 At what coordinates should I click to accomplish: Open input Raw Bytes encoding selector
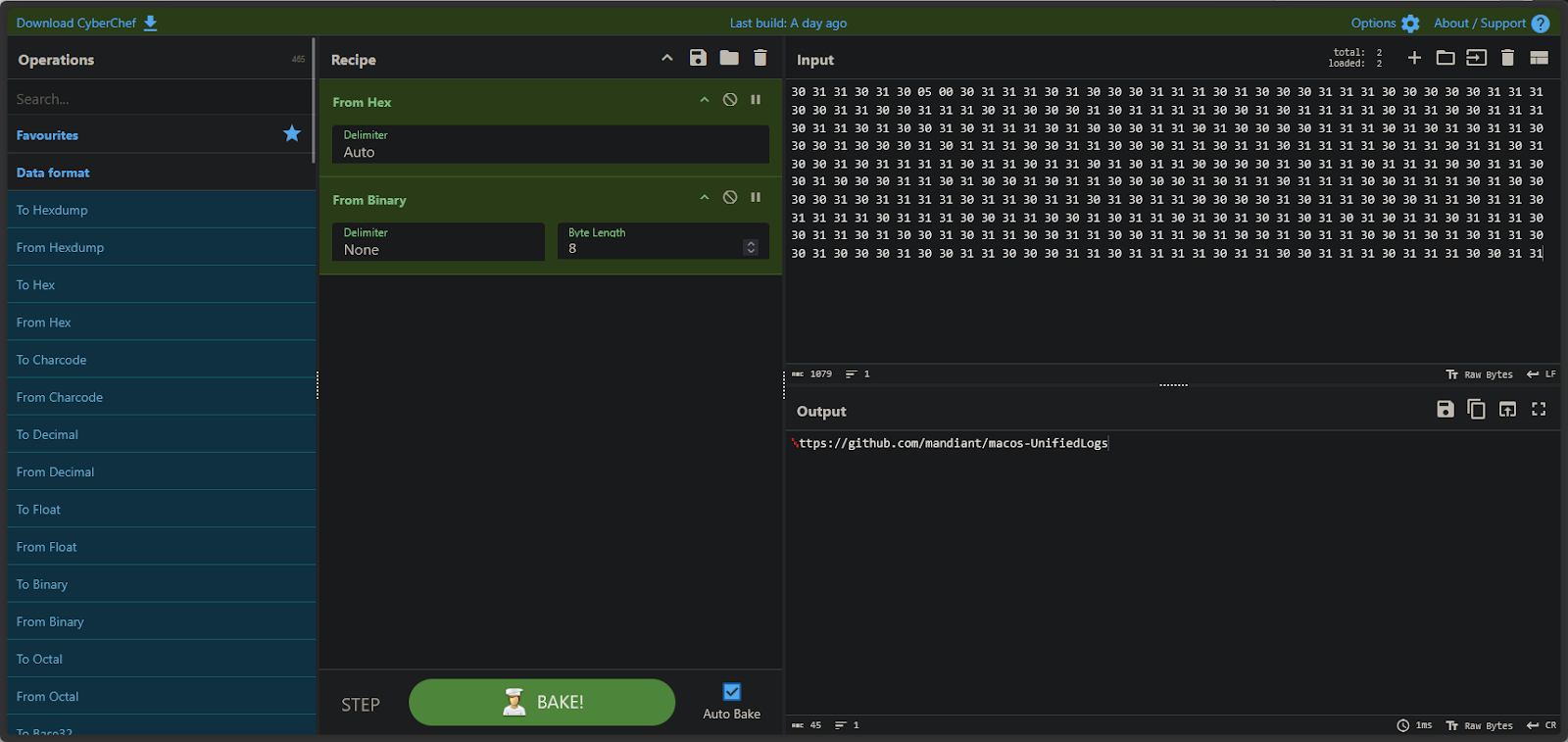pyautogui.click(x=1480, y=374)
